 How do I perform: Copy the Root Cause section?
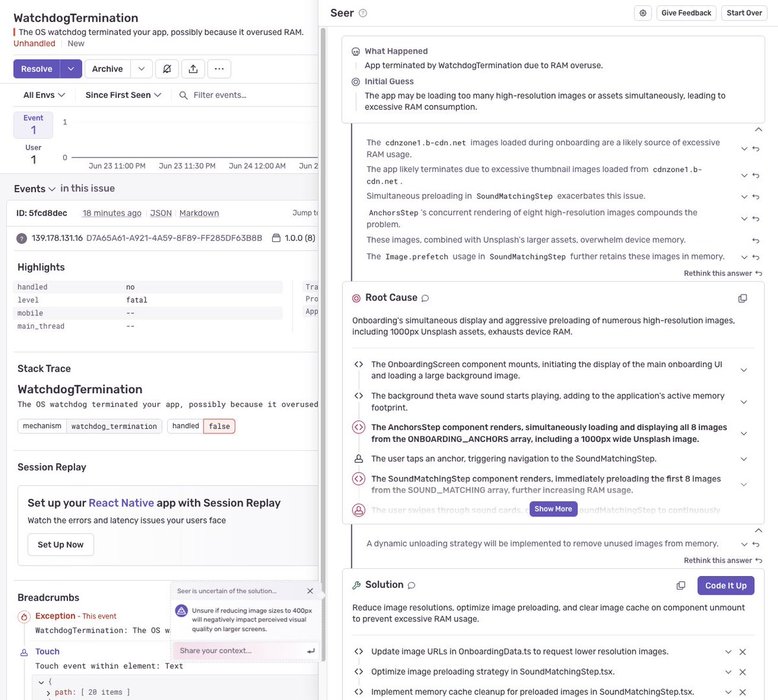[742, 298]
